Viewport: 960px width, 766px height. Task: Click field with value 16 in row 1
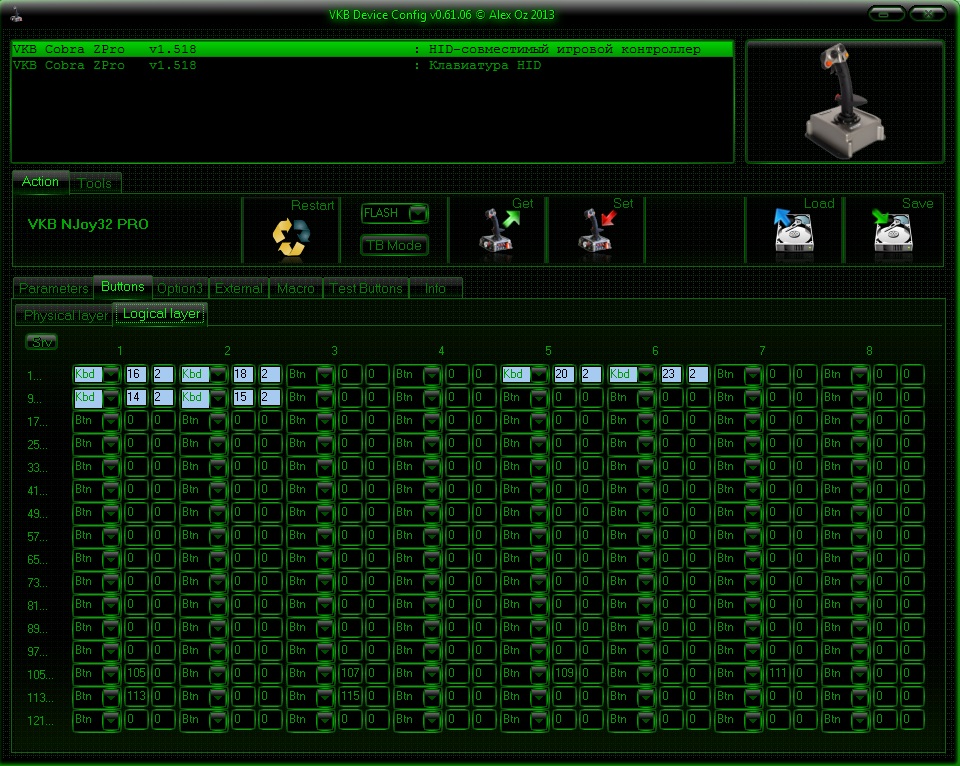136,374
